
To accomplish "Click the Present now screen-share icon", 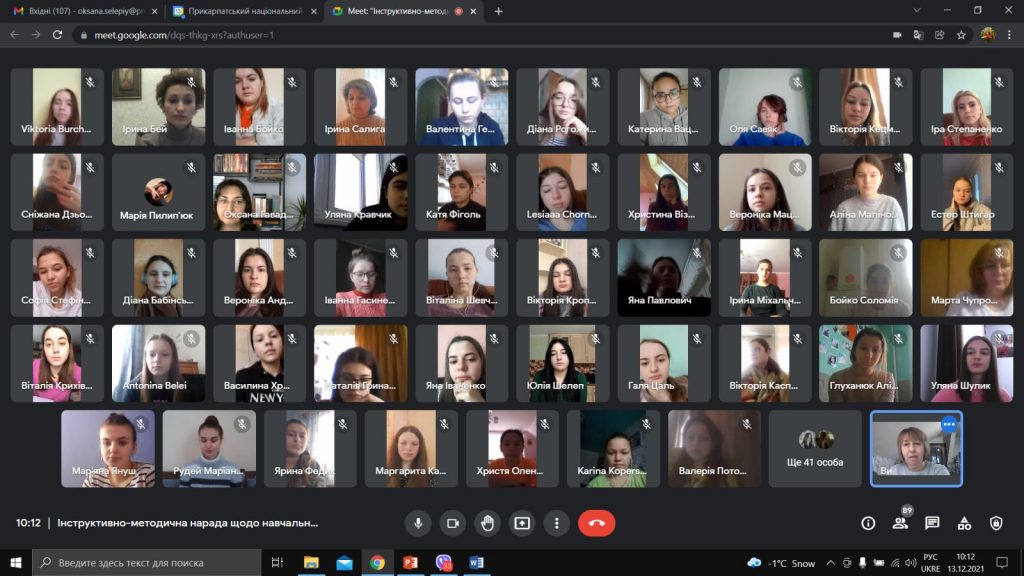I will (x=522, y=523).
